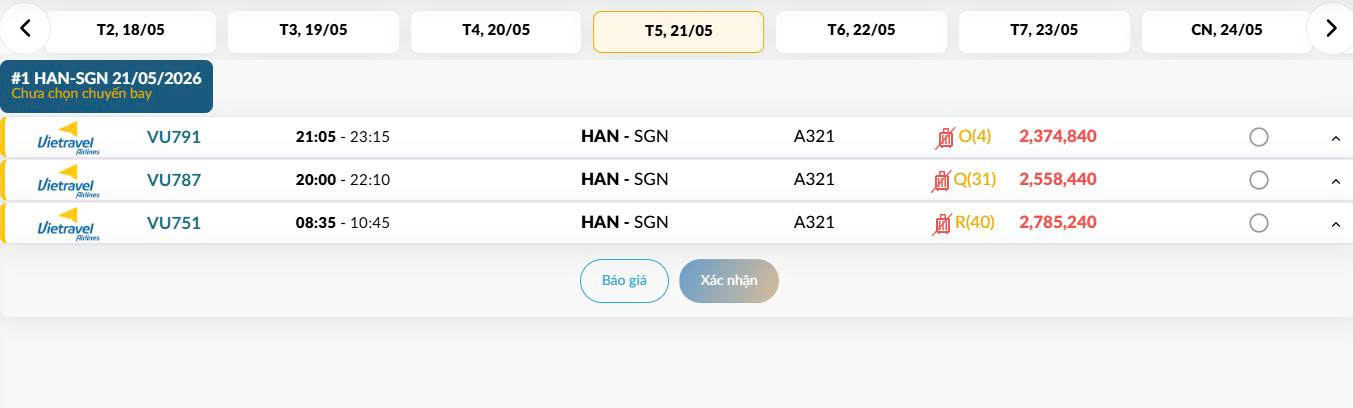Click the 2,374,840 fare price
Viewport: 1353px width, 408px height.
point(1058,136)
